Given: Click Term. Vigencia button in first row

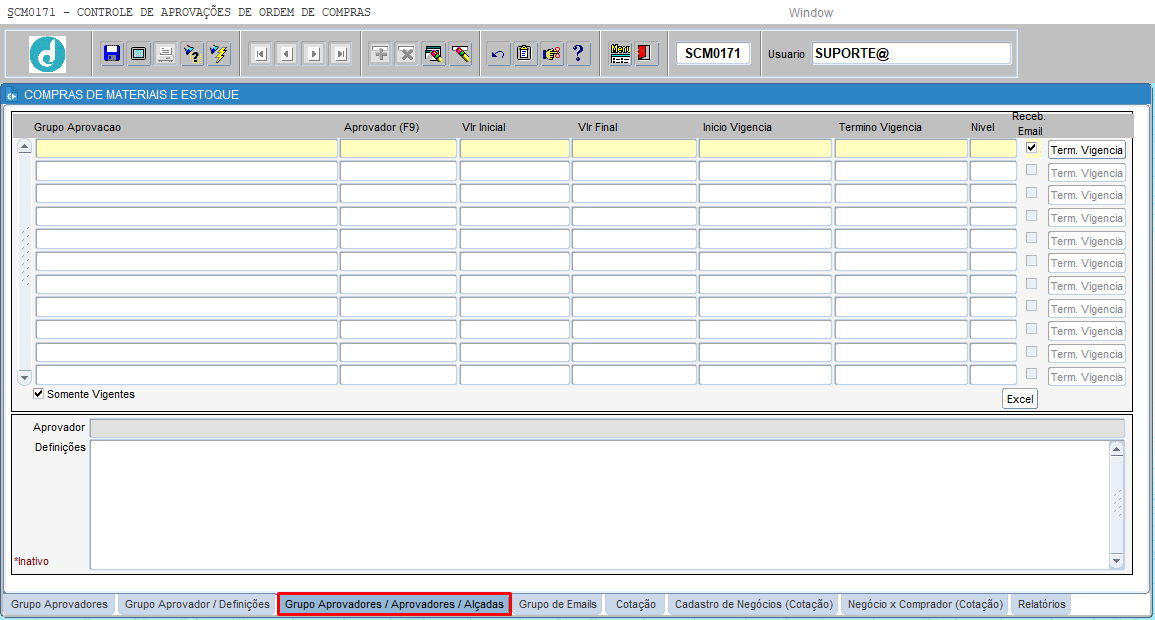Looking at the screenshot, I should coord(1086,150).
